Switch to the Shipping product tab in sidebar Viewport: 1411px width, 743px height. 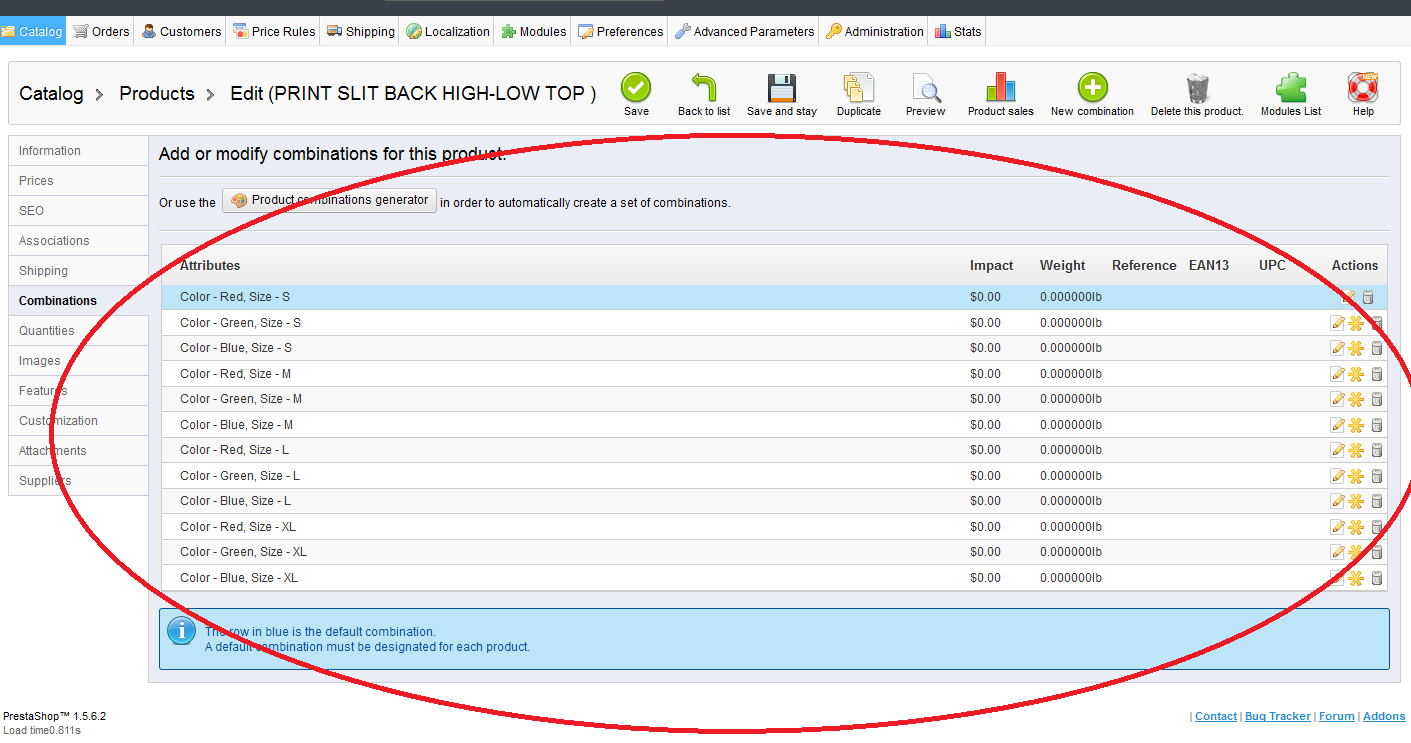click(78, 271)
